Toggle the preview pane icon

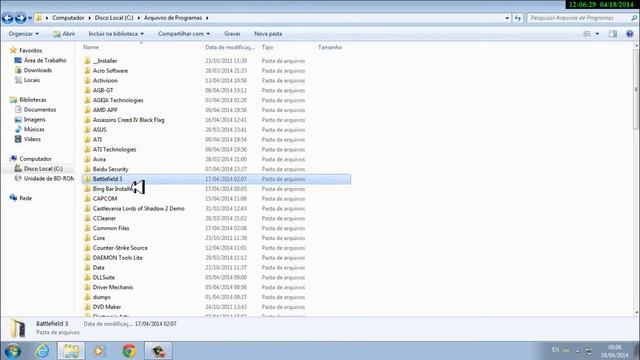pos(613,34)
